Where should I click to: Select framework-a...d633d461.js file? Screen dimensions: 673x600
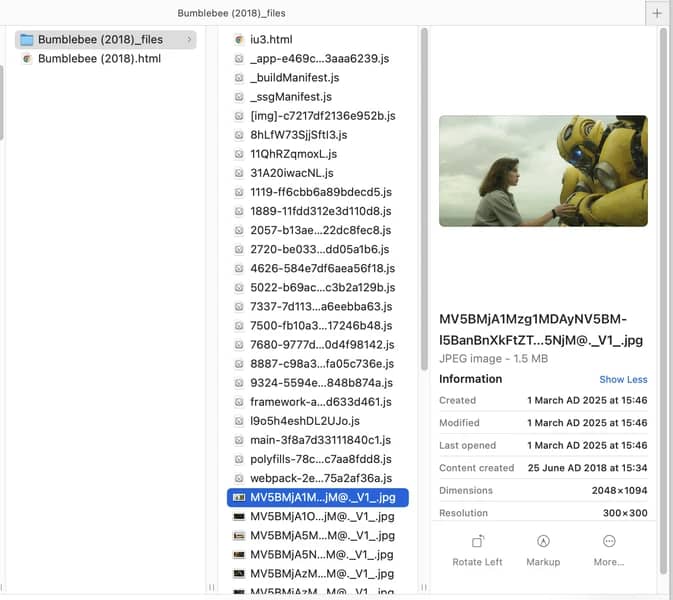click(318, 402)
